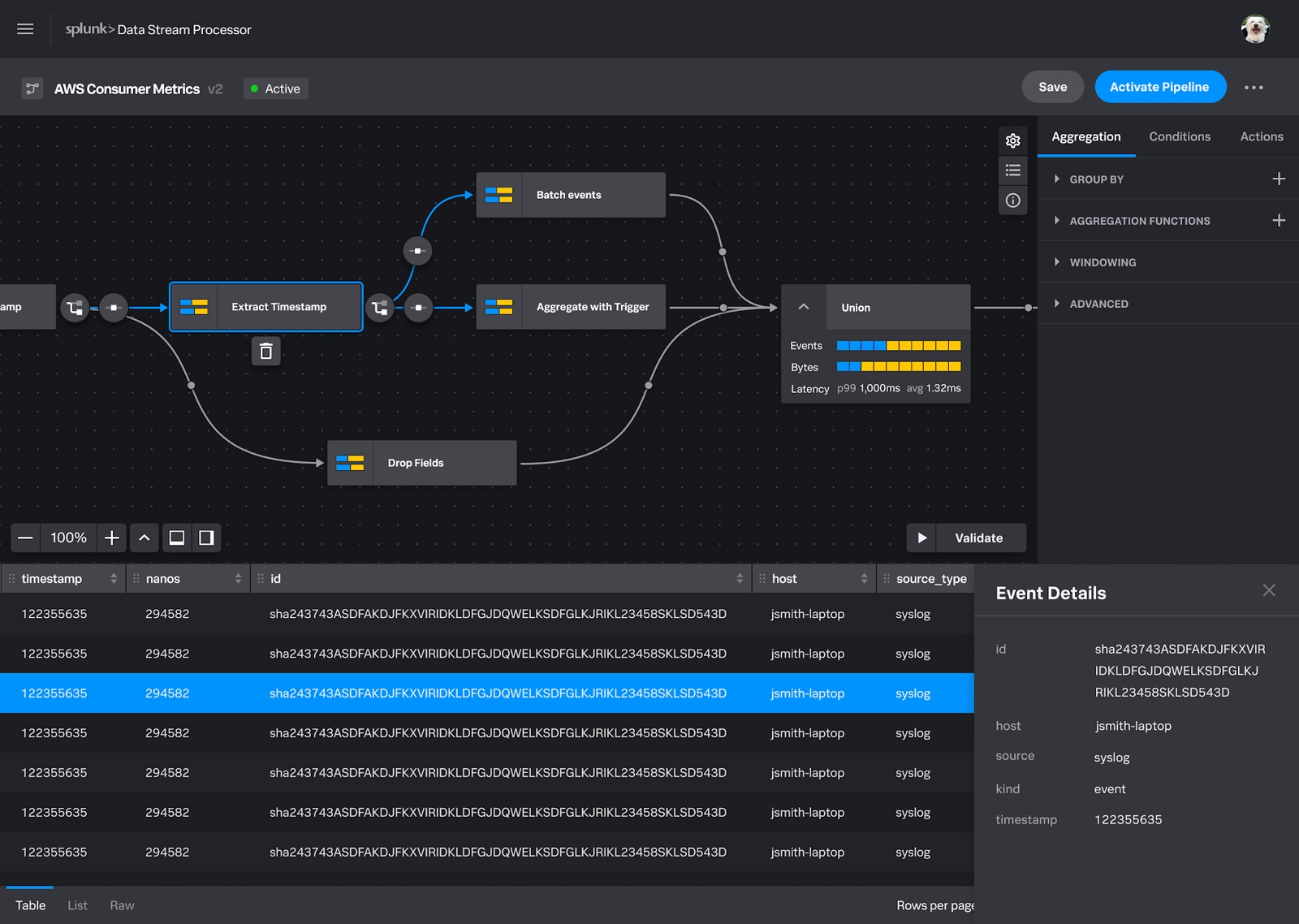Click the Union Bytes throughput bar

coord(899,366)
